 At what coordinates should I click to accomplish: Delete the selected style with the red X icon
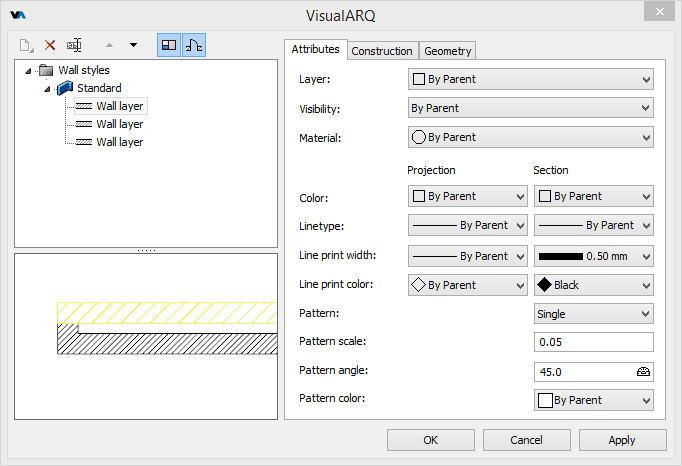click(x=50, y=45)
